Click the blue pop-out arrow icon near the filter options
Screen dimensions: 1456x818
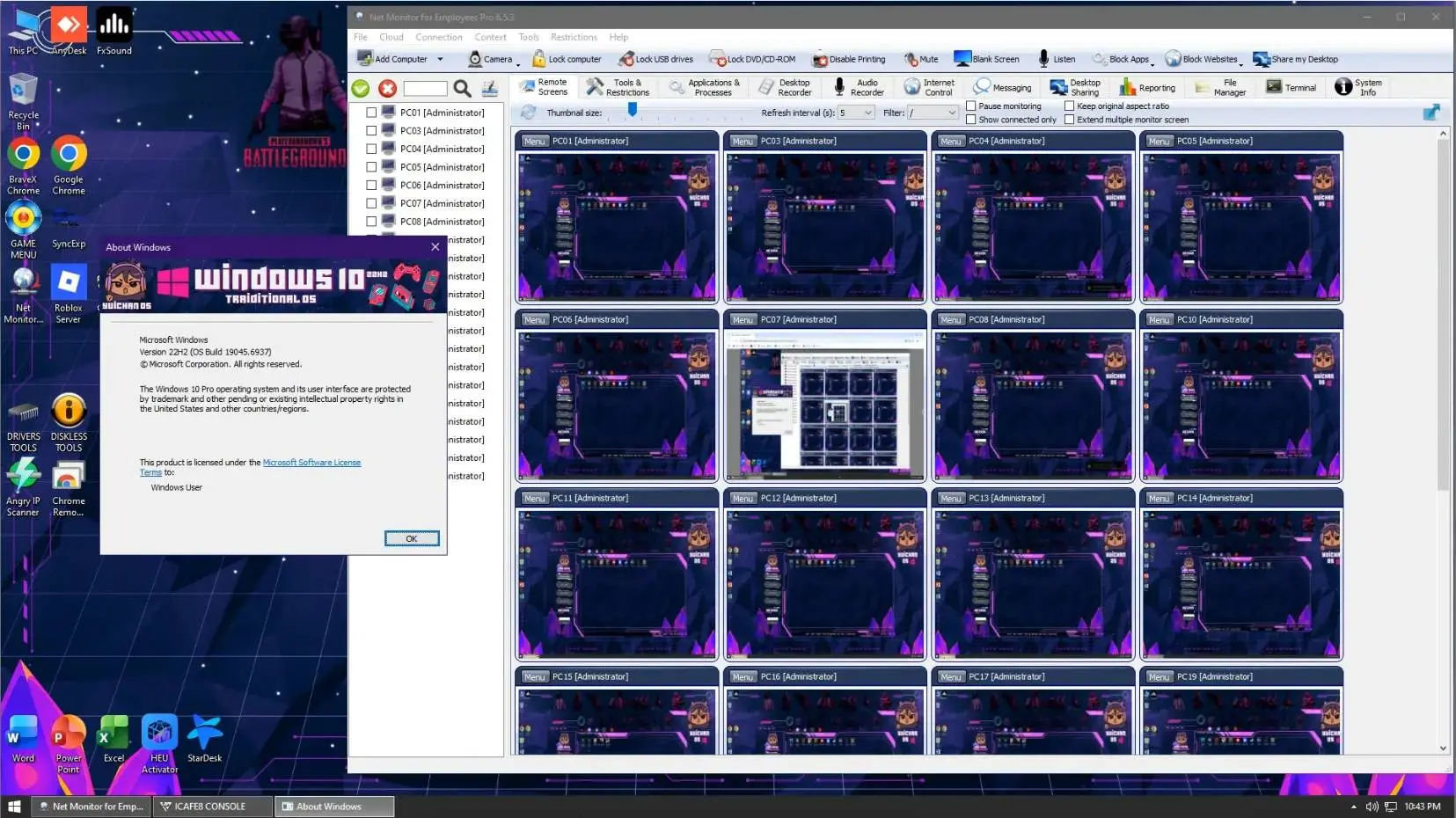[x=1431, y=112]
